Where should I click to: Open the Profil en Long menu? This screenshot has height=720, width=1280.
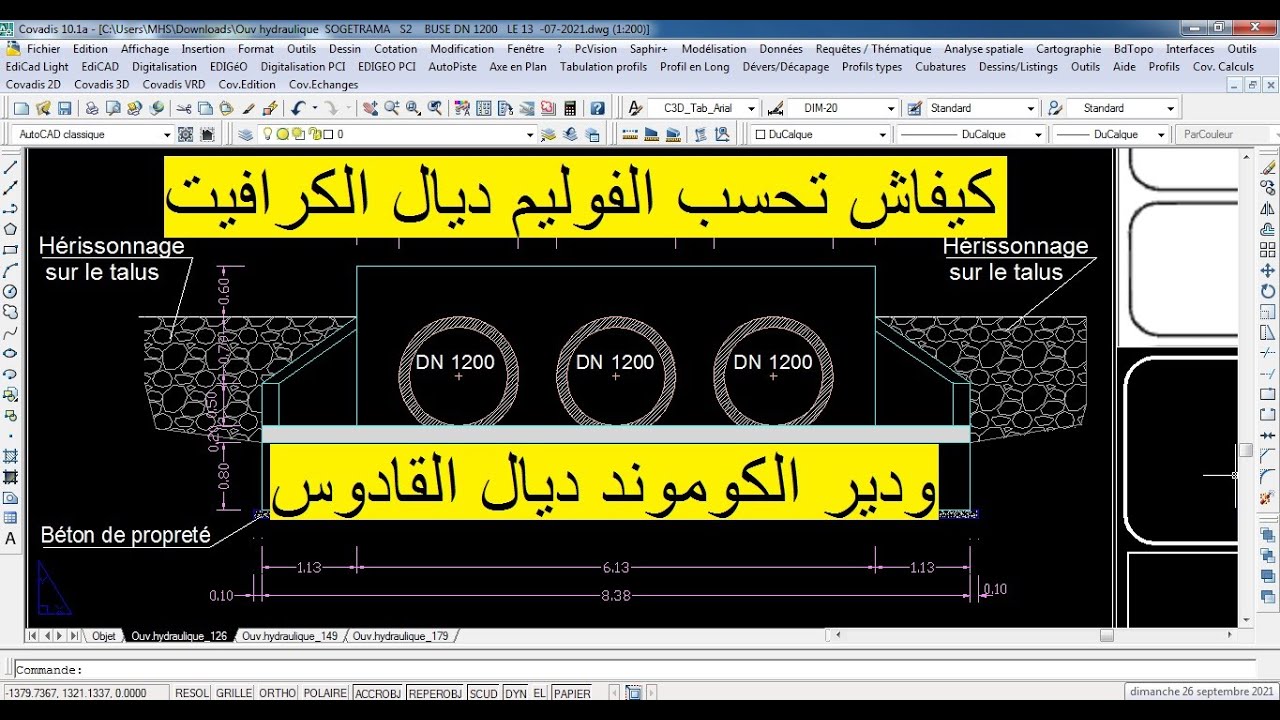694,67
